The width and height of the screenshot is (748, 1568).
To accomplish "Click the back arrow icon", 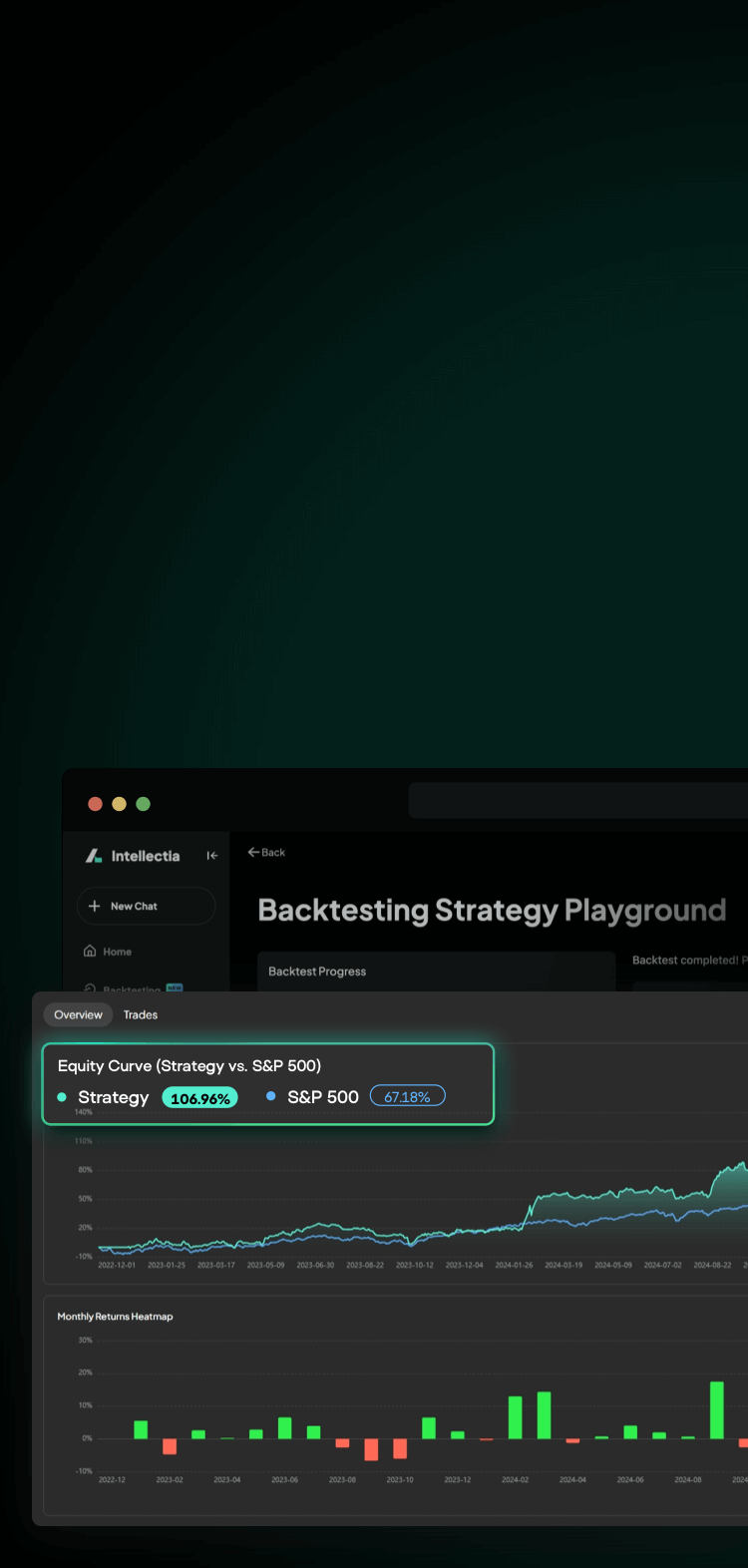I will (253, 853).
